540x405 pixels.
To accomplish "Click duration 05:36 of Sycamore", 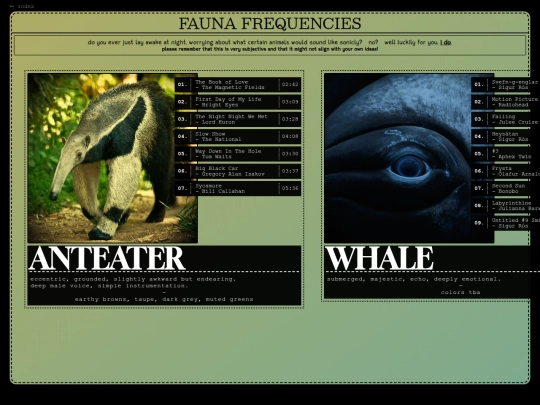I will pyautogui.click(x=290, y=188).
